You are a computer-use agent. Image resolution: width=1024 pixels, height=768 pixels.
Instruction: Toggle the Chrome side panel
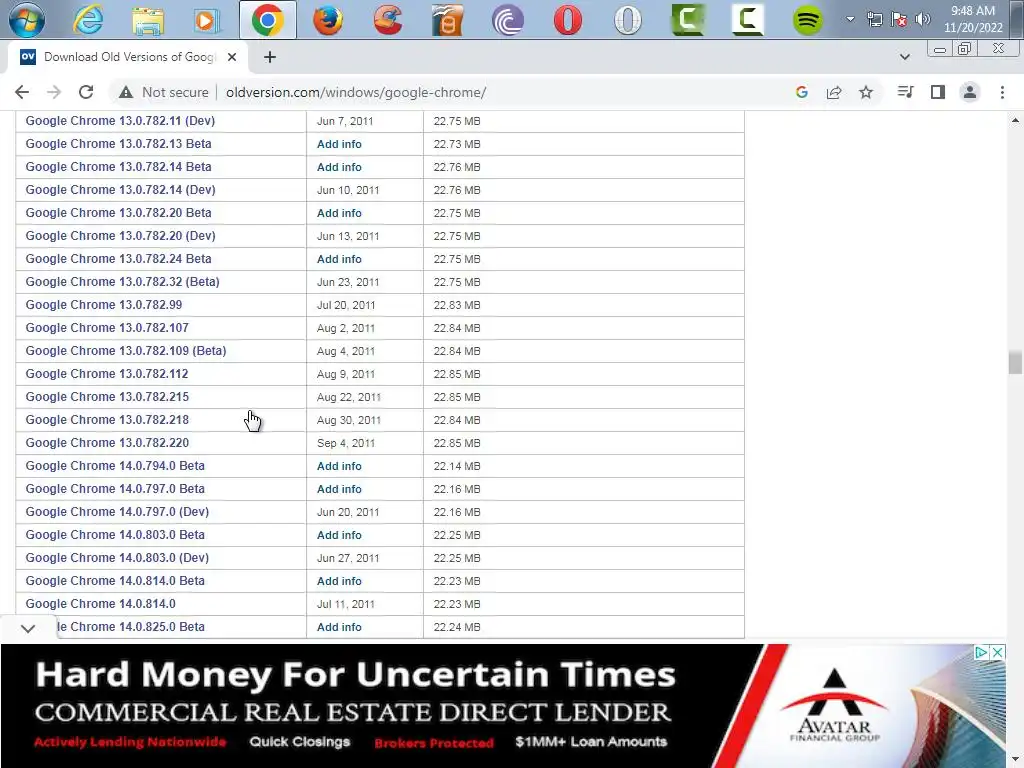click(938, 92)
